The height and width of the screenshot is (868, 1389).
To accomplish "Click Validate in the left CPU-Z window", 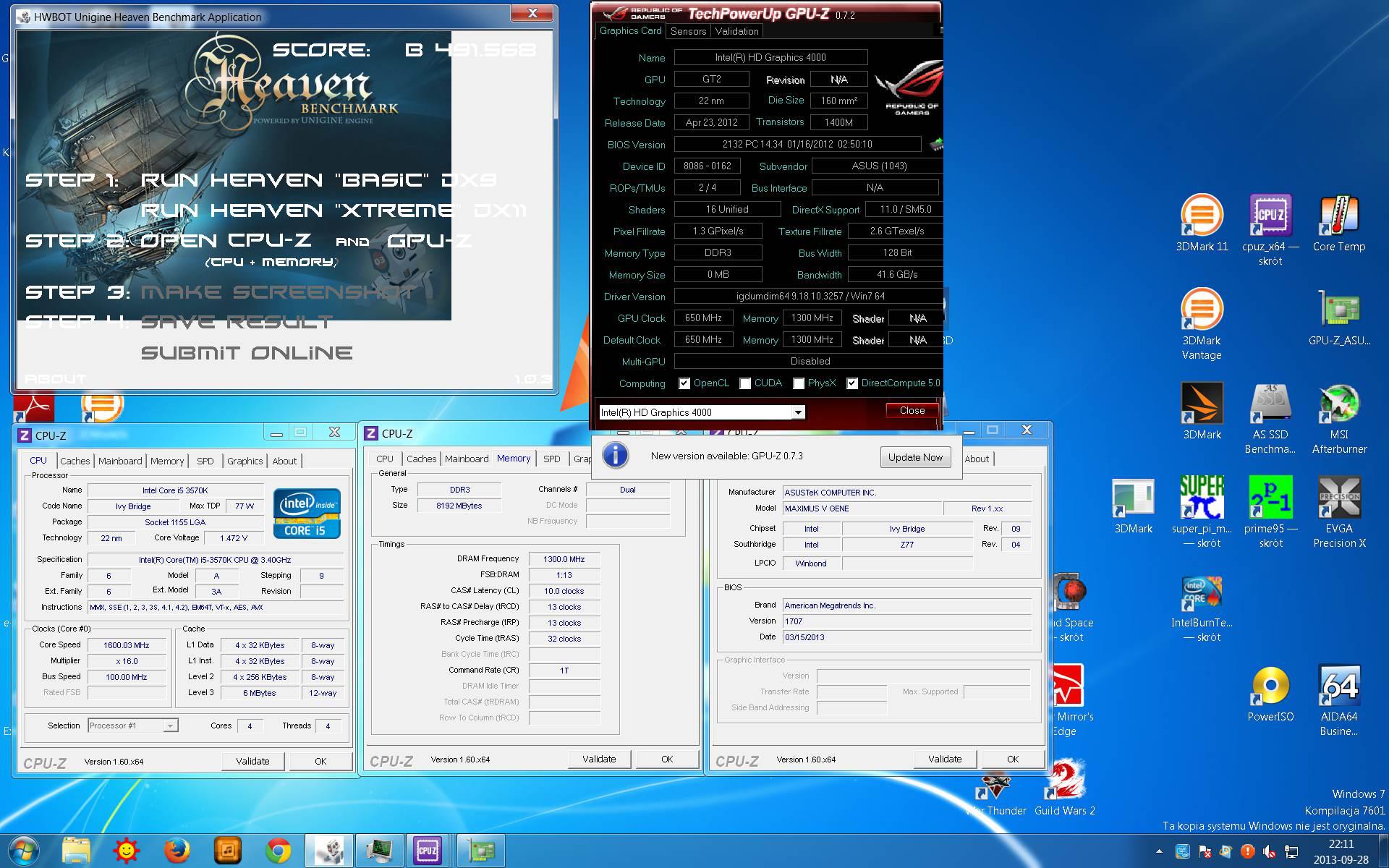I will point(252,761).
